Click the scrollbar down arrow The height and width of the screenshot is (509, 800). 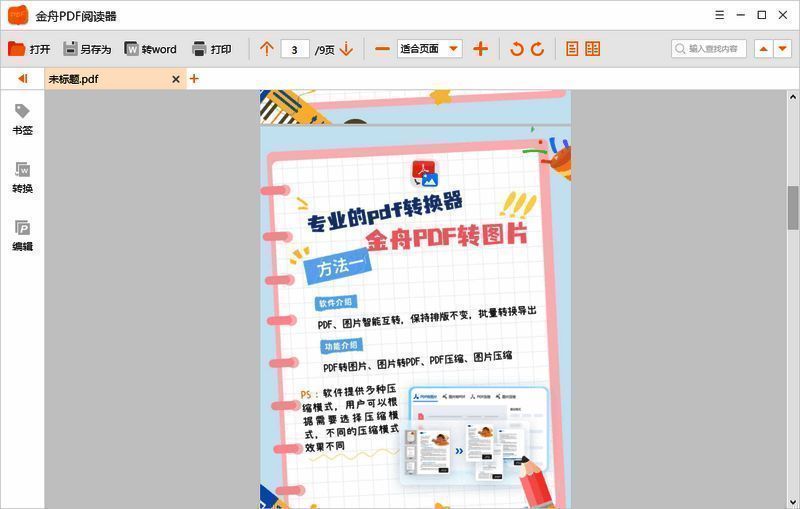[793, 502]
